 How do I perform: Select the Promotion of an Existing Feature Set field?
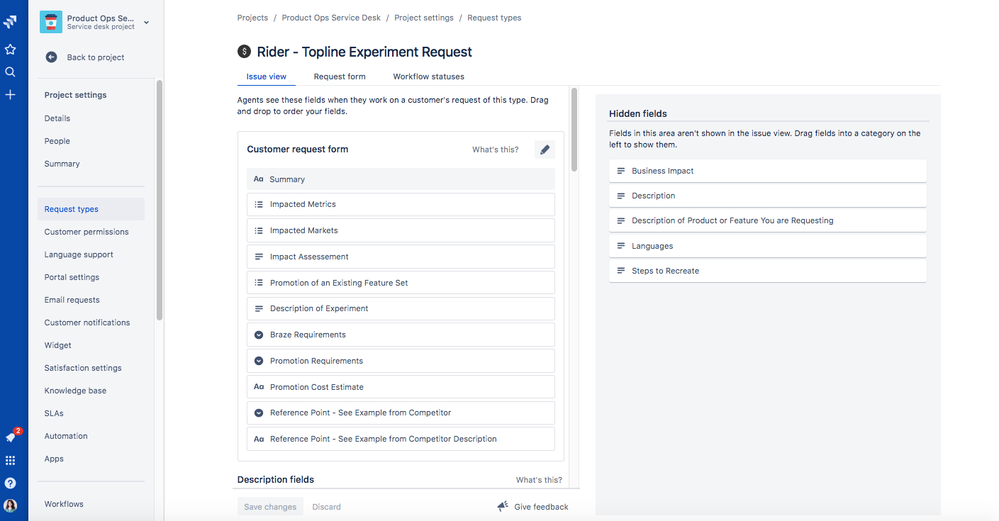(401, 283)
